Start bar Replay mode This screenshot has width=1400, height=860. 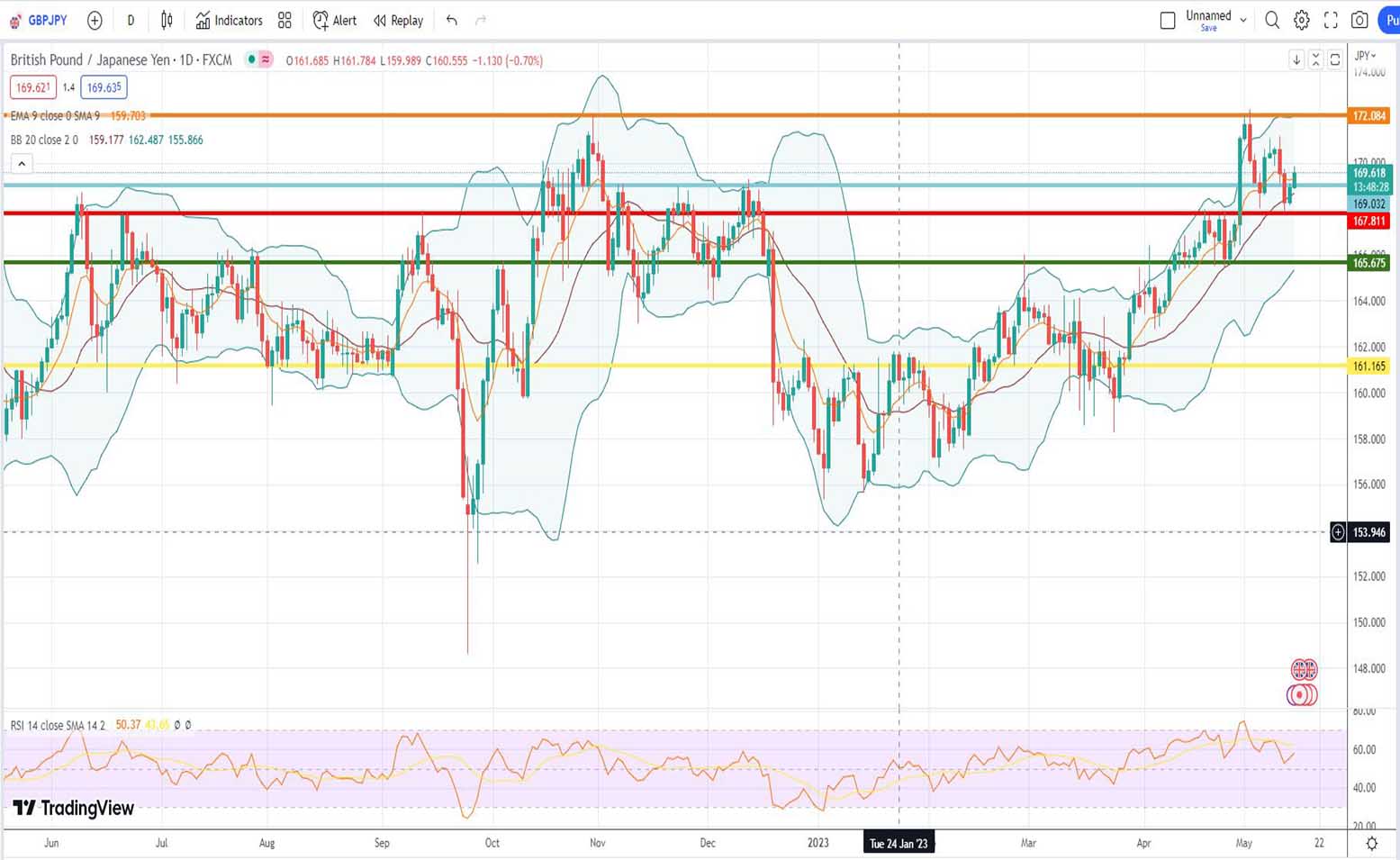coord(398,20)
